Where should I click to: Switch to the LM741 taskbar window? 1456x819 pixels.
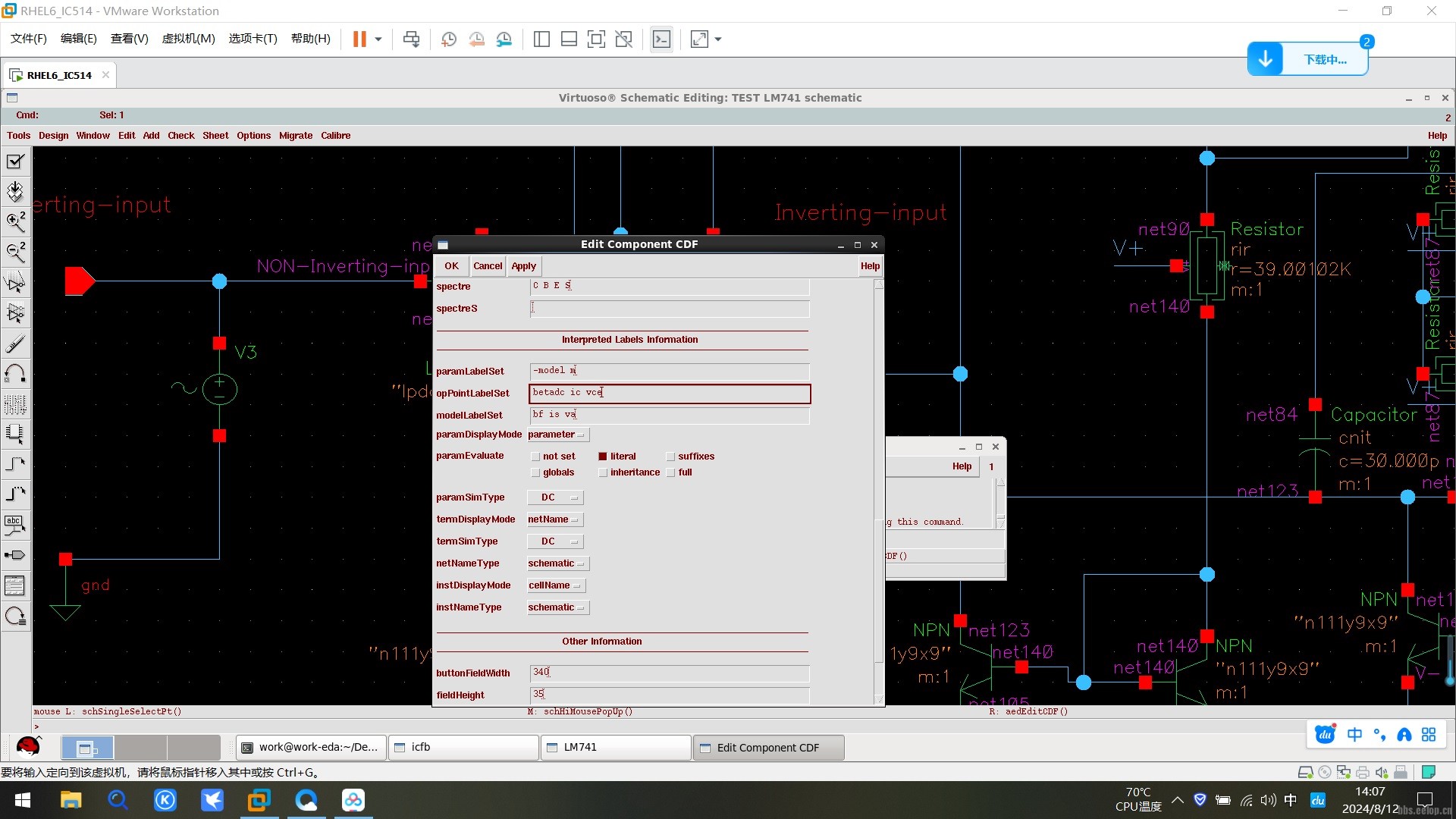(x=616, y=747)
